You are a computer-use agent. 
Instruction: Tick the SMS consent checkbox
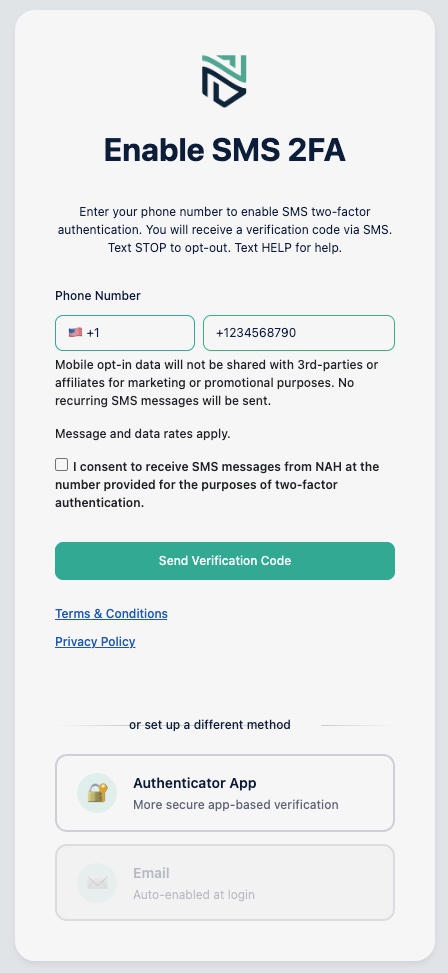coord(61,465)
